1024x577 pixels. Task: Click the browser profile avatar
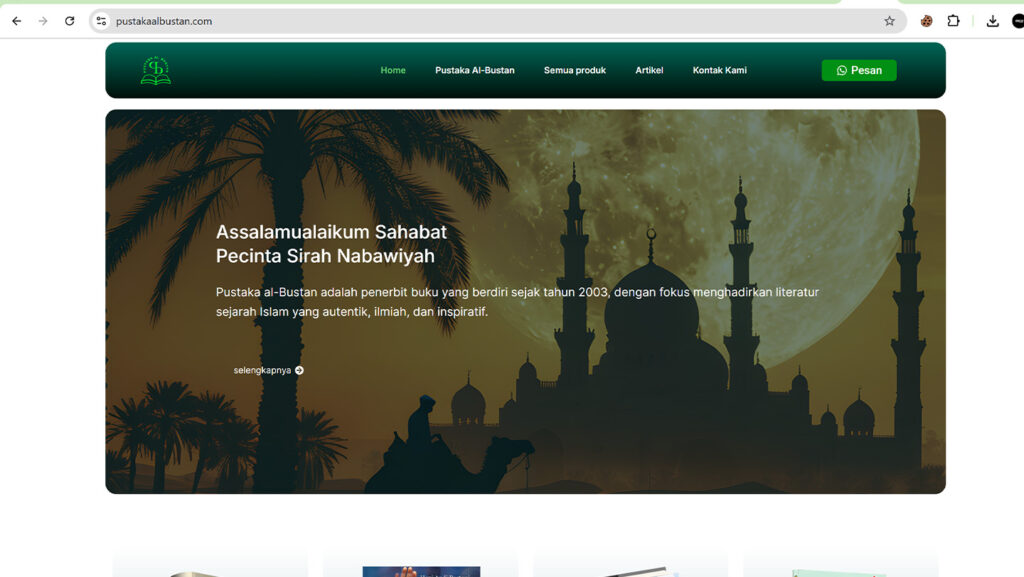point(1017,21)
